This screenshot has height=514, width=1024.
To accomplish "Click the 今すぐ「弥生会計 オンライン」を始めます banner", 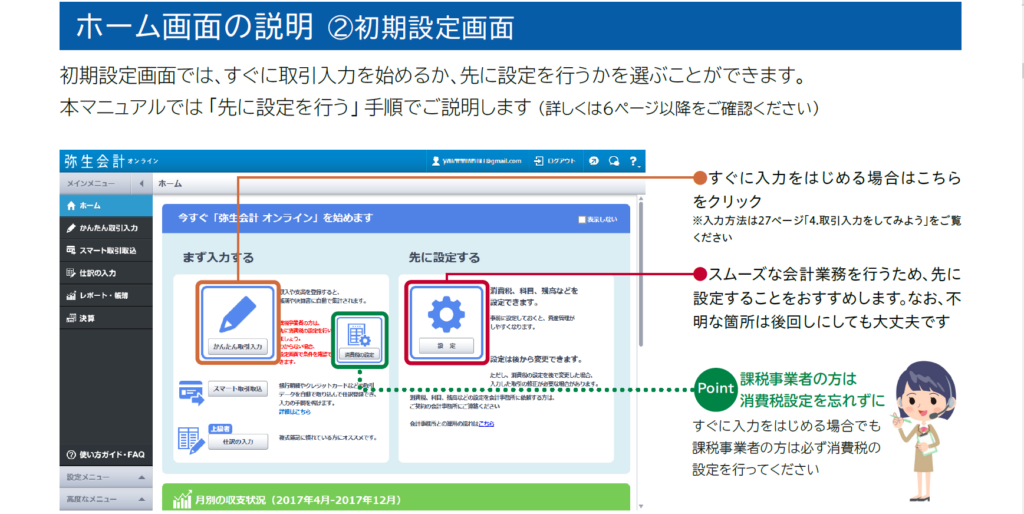I will click(396, 219).
